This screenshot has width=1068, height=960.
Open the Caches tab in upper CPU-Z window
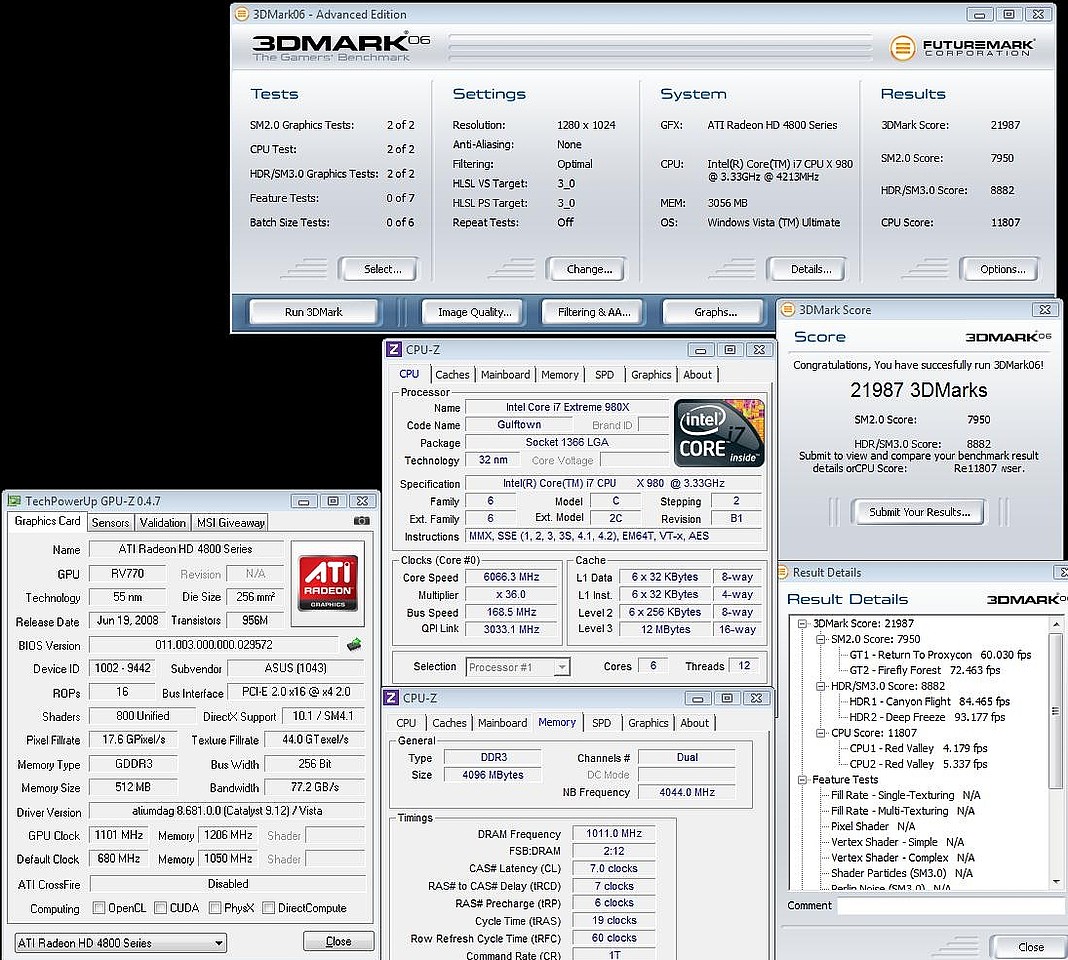(452, 375)
